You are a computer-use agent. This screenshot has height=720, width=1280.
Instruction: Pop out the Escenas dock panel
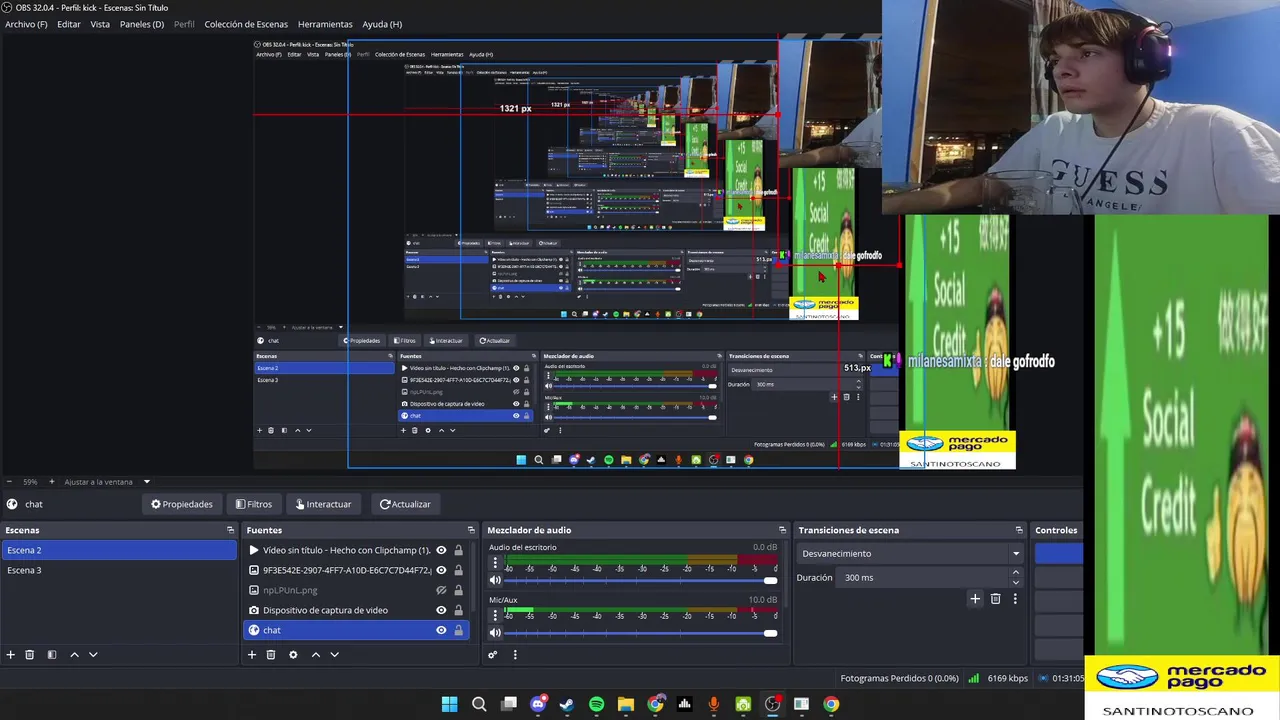230,530
